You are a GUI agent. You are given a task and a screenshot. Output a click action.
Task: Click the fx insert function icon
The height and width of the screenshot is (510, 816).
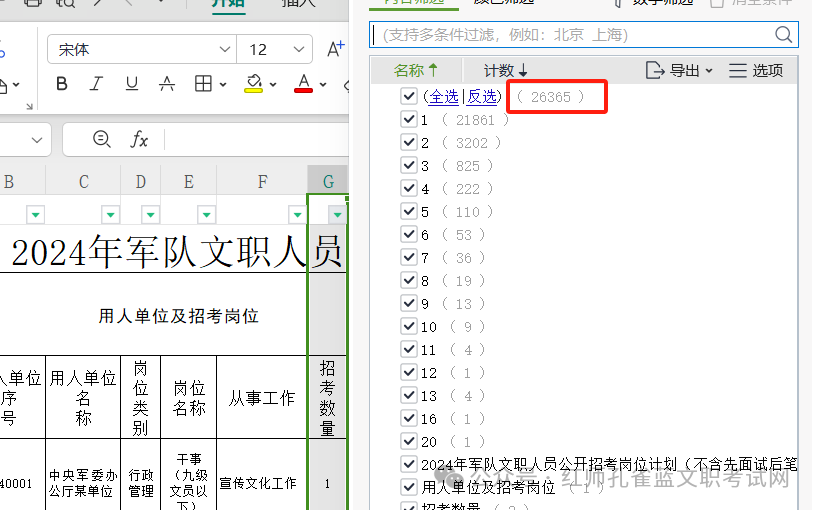click(140, 139)
